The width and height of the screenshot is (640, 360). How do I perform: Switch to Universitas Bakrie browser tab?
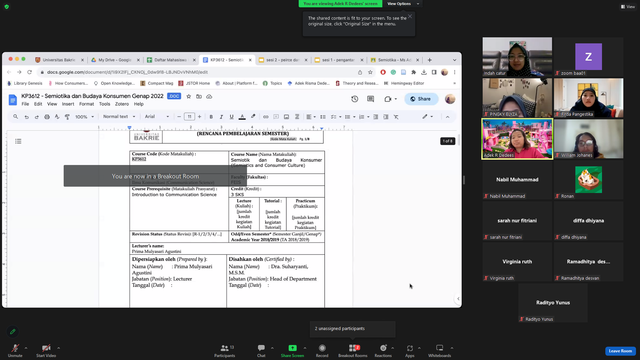coord(58,60)
